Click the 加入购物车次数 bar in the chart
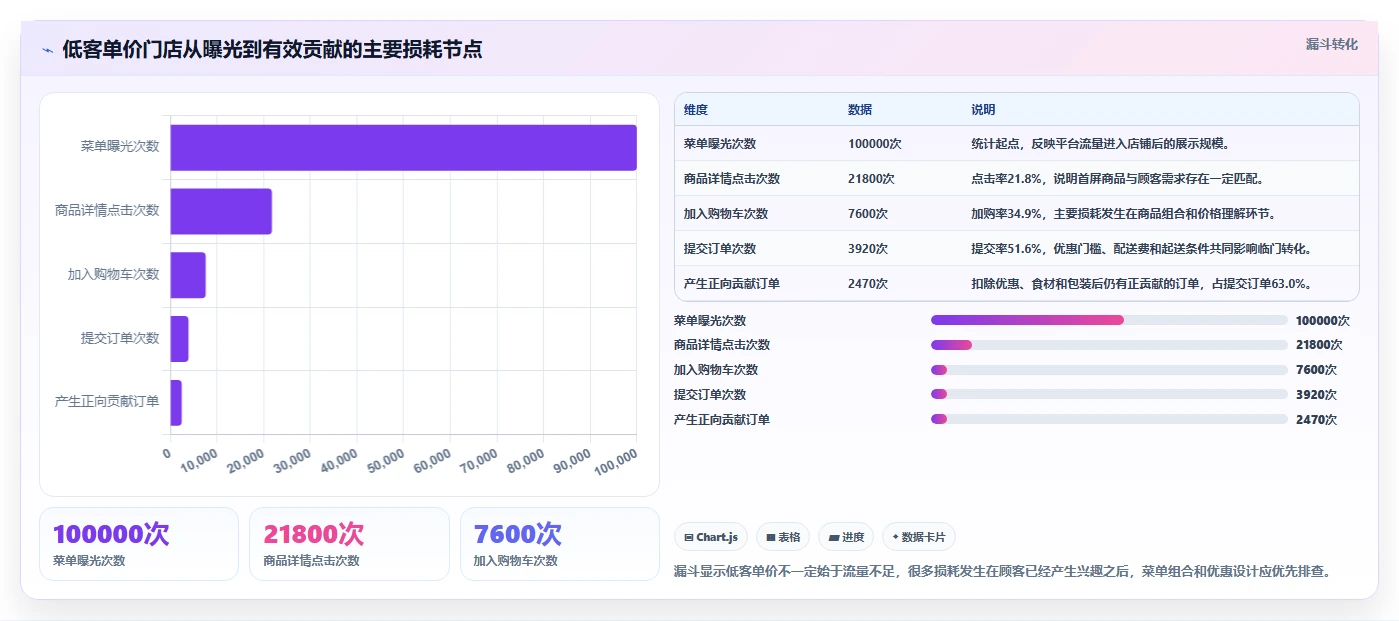The image size is (1399, 621). click(x=188, y=275)
